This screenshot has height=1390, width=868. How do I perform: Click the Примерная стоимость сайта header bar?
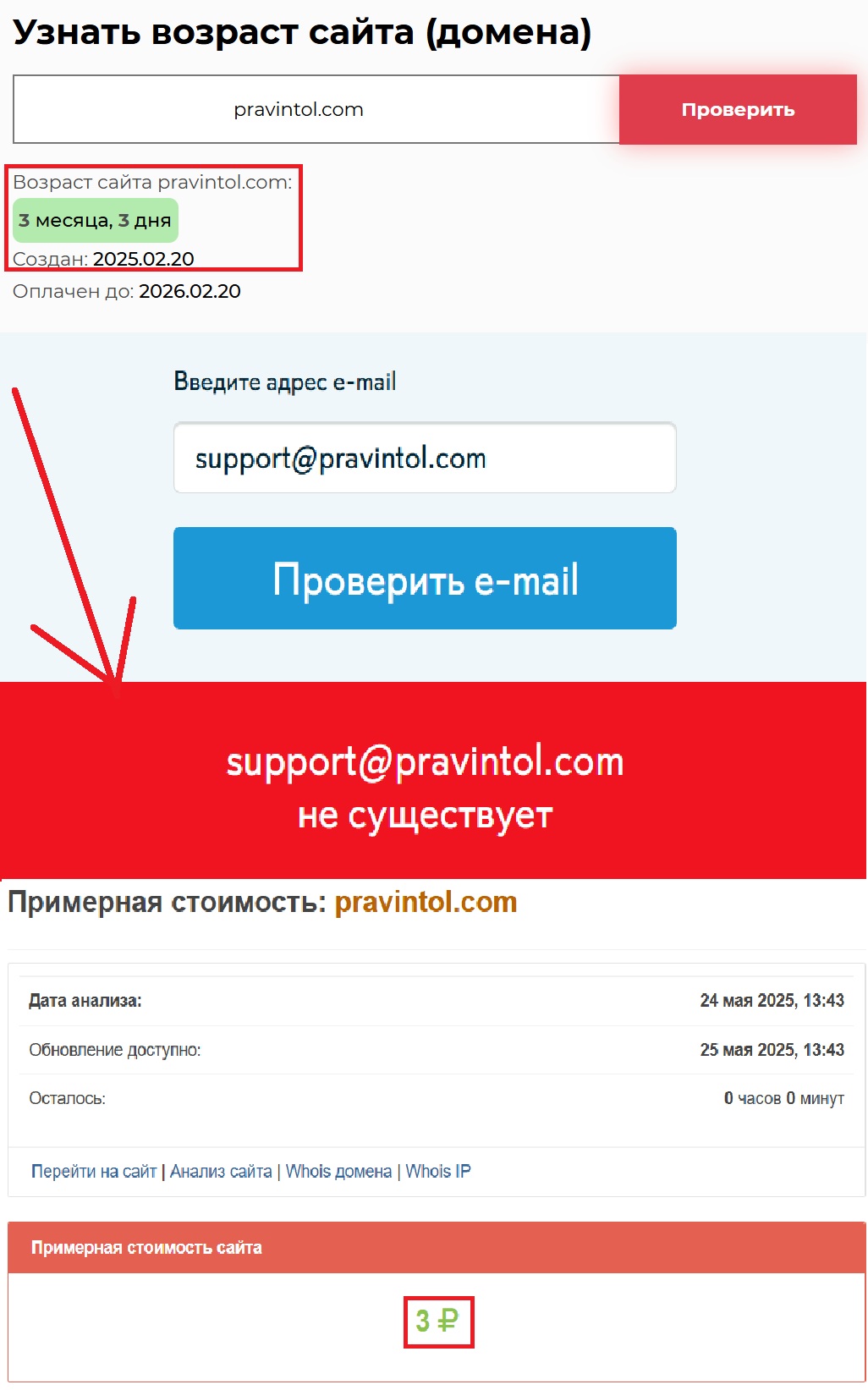tap(437, 1247)
